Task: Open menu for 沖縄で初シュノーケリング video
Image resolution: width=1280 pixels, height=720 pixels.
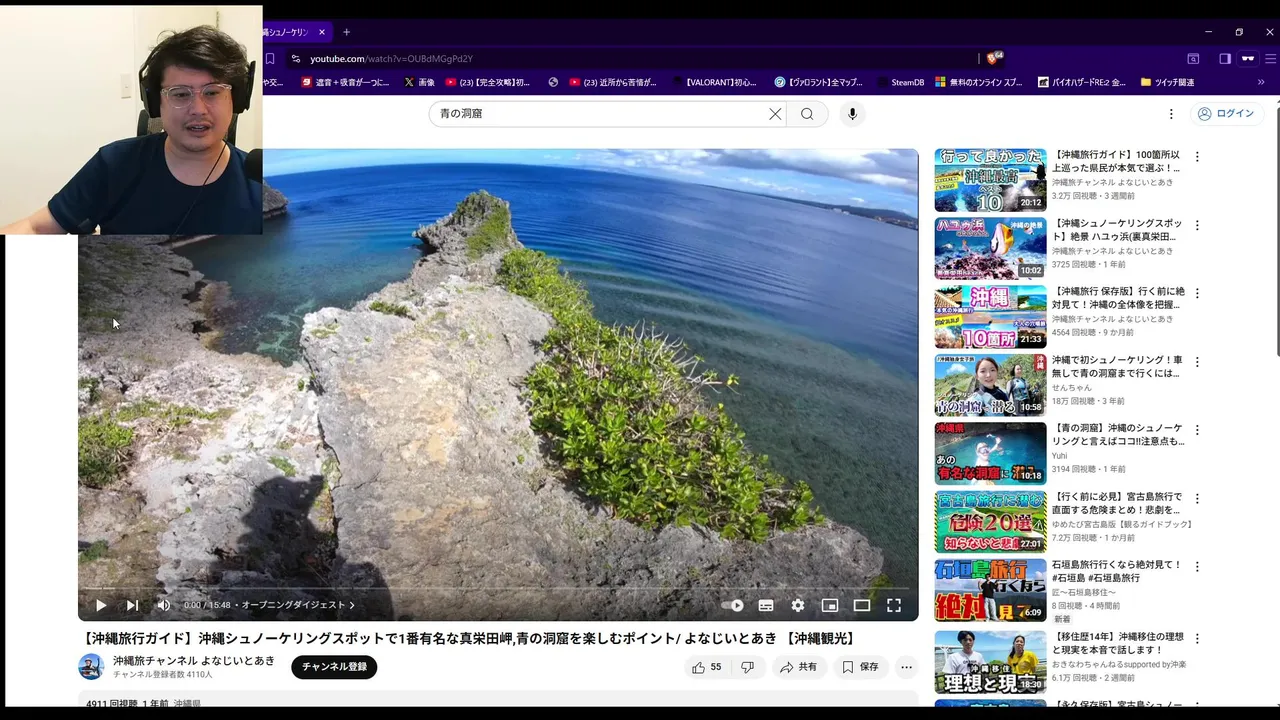Action: 1197,361
